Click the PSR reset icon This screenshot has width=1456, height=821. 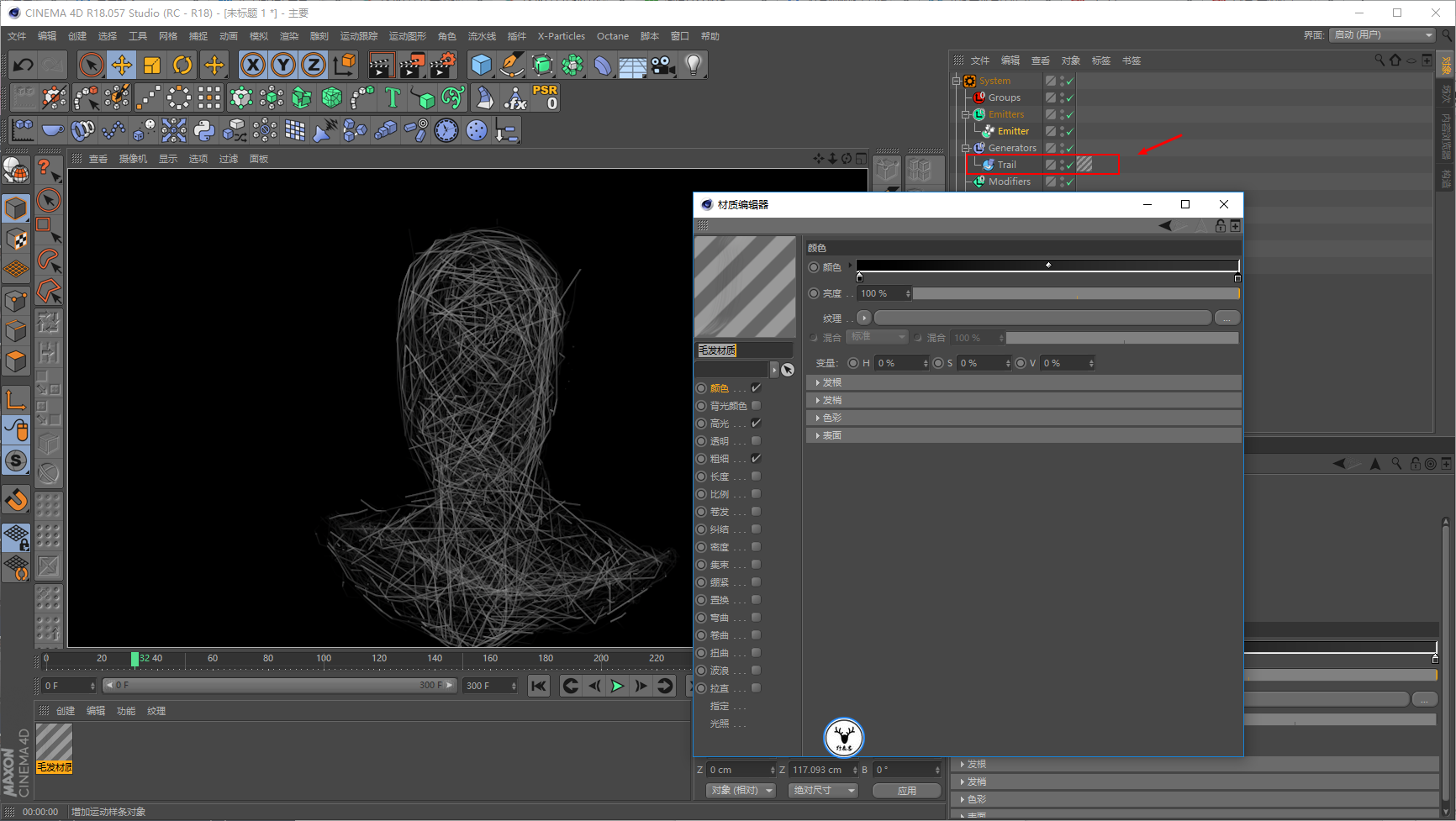pos(545,97)
